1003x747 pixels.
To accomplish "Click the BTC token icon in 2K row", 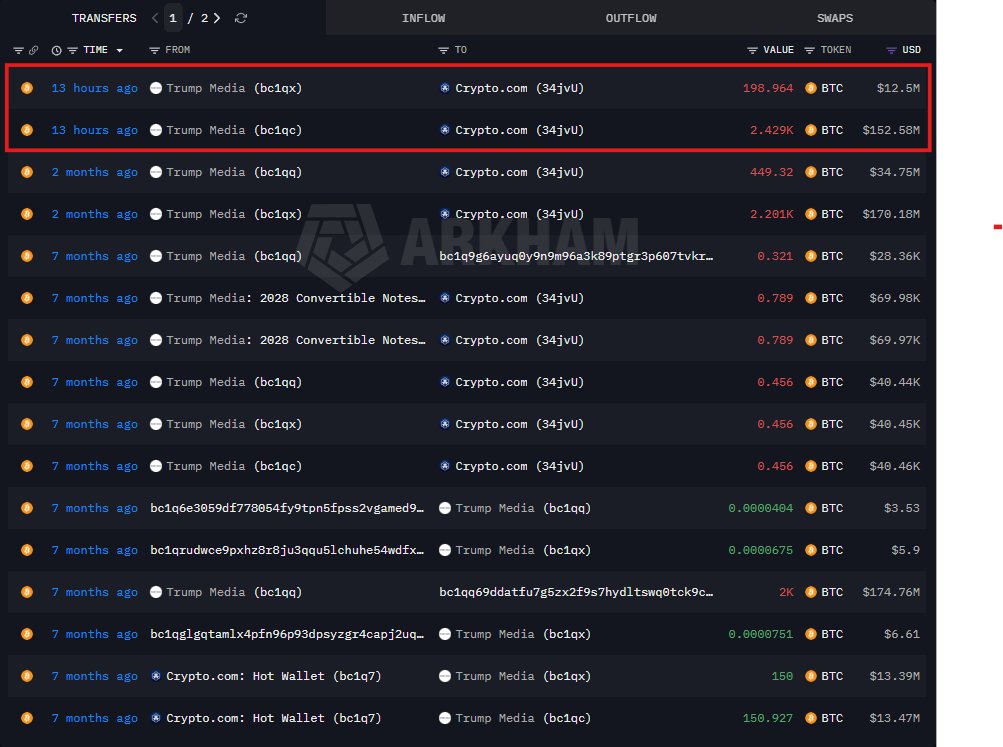I will pos(810,592).
